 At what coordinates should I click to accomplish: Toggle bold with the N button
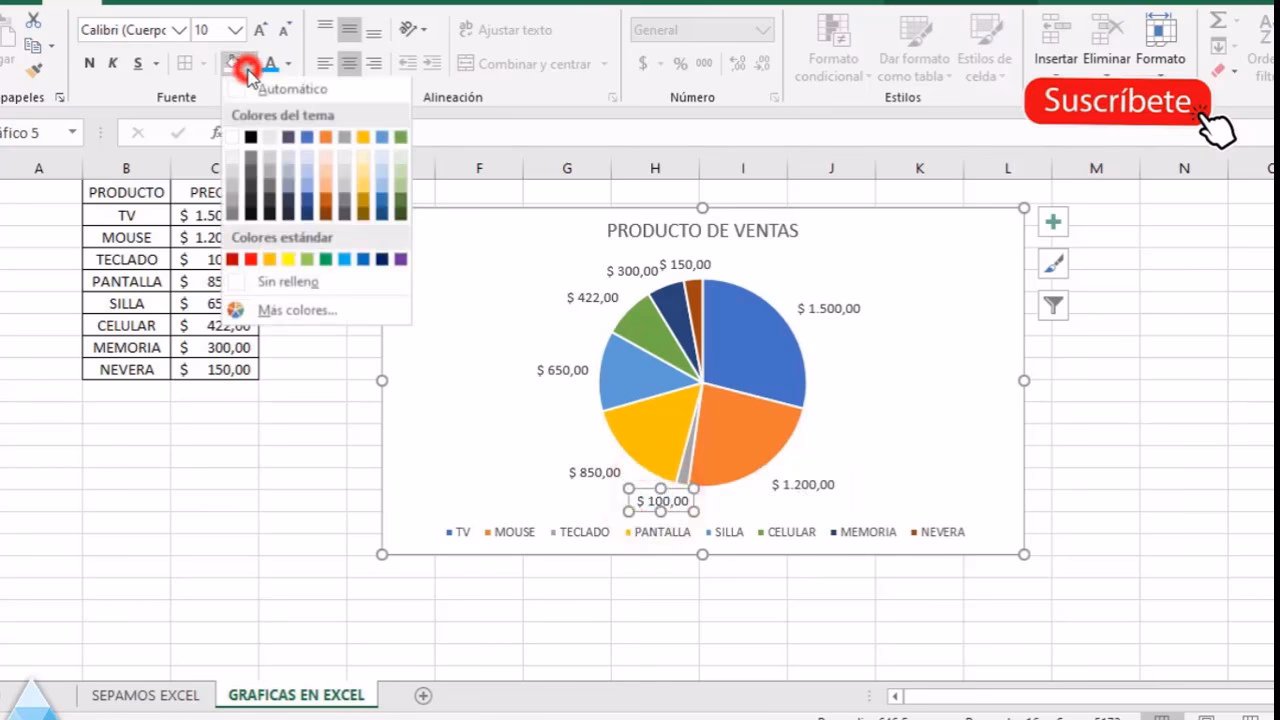(x=88, y=62)
